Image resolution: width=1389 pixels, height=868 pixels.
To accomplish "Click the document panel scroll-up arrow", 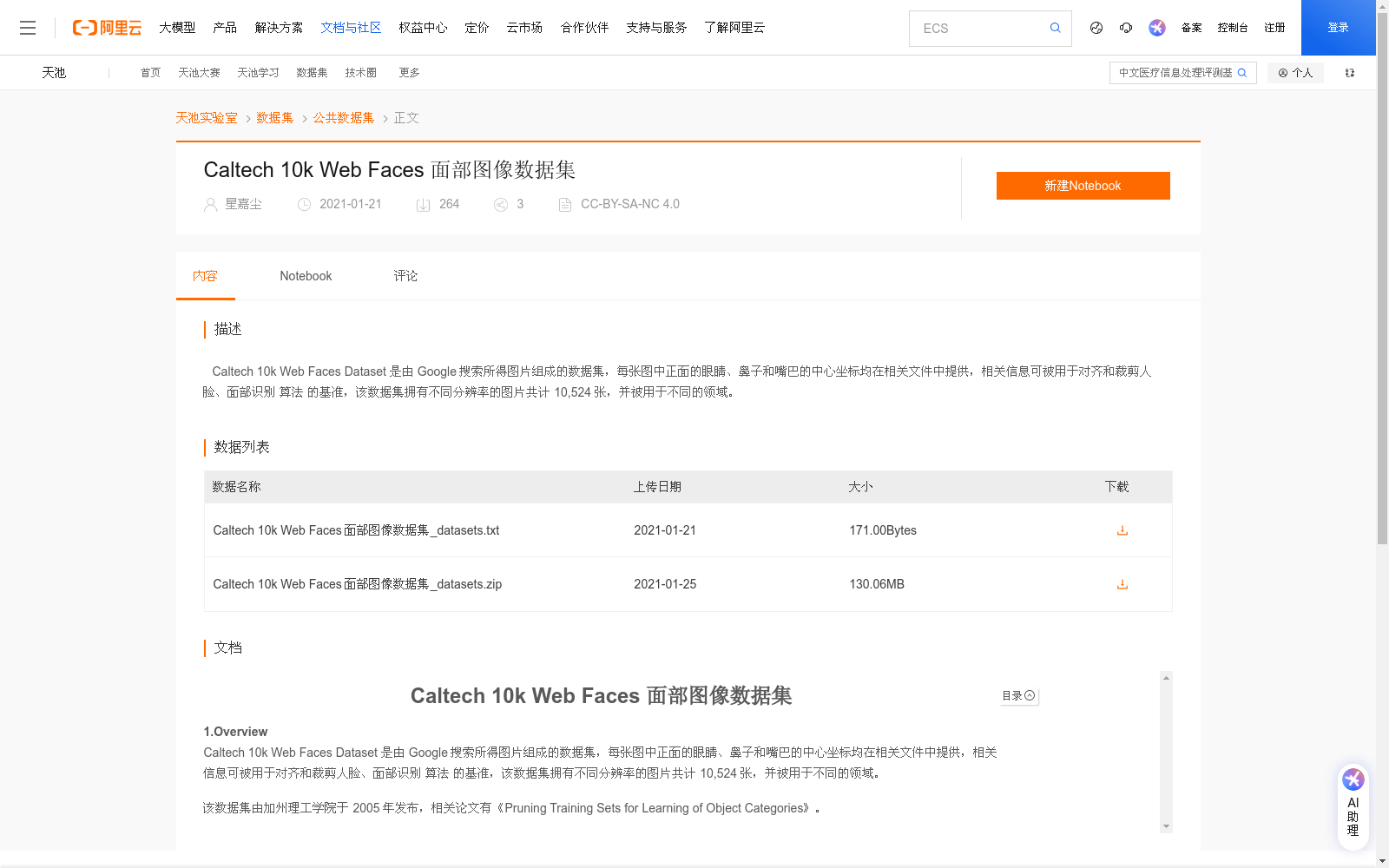I will (1166, 677).
